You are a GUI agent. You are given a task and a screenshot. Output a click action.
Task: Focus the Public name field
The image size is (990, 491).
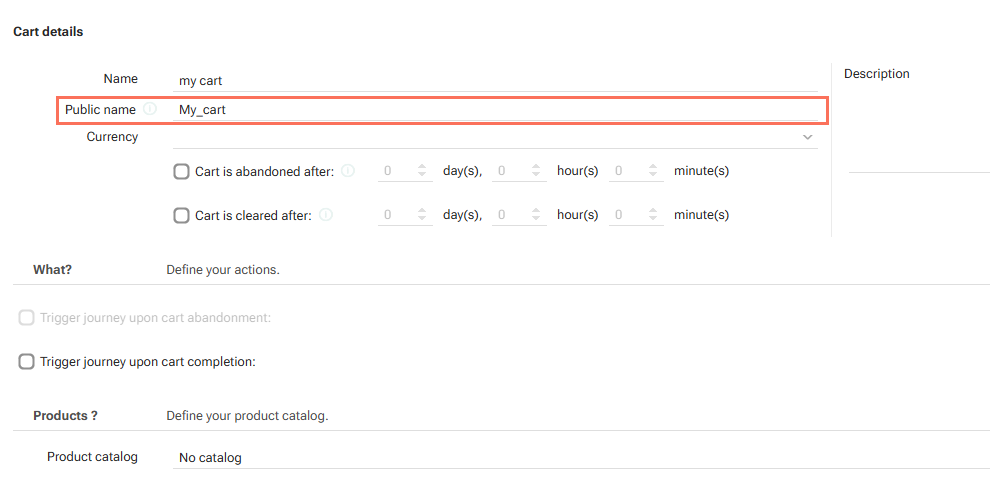click(495, 110)
